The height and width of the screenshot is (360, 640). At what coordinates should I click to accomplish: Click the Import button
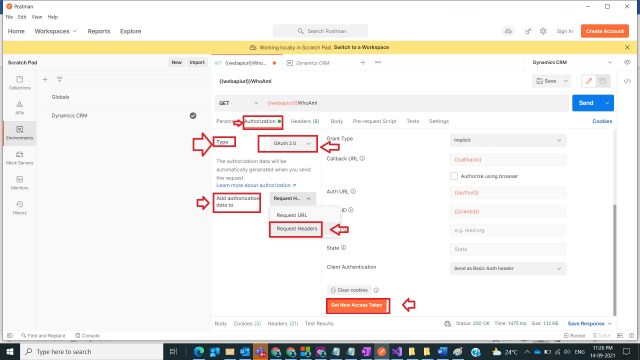[x=197, y=62]
